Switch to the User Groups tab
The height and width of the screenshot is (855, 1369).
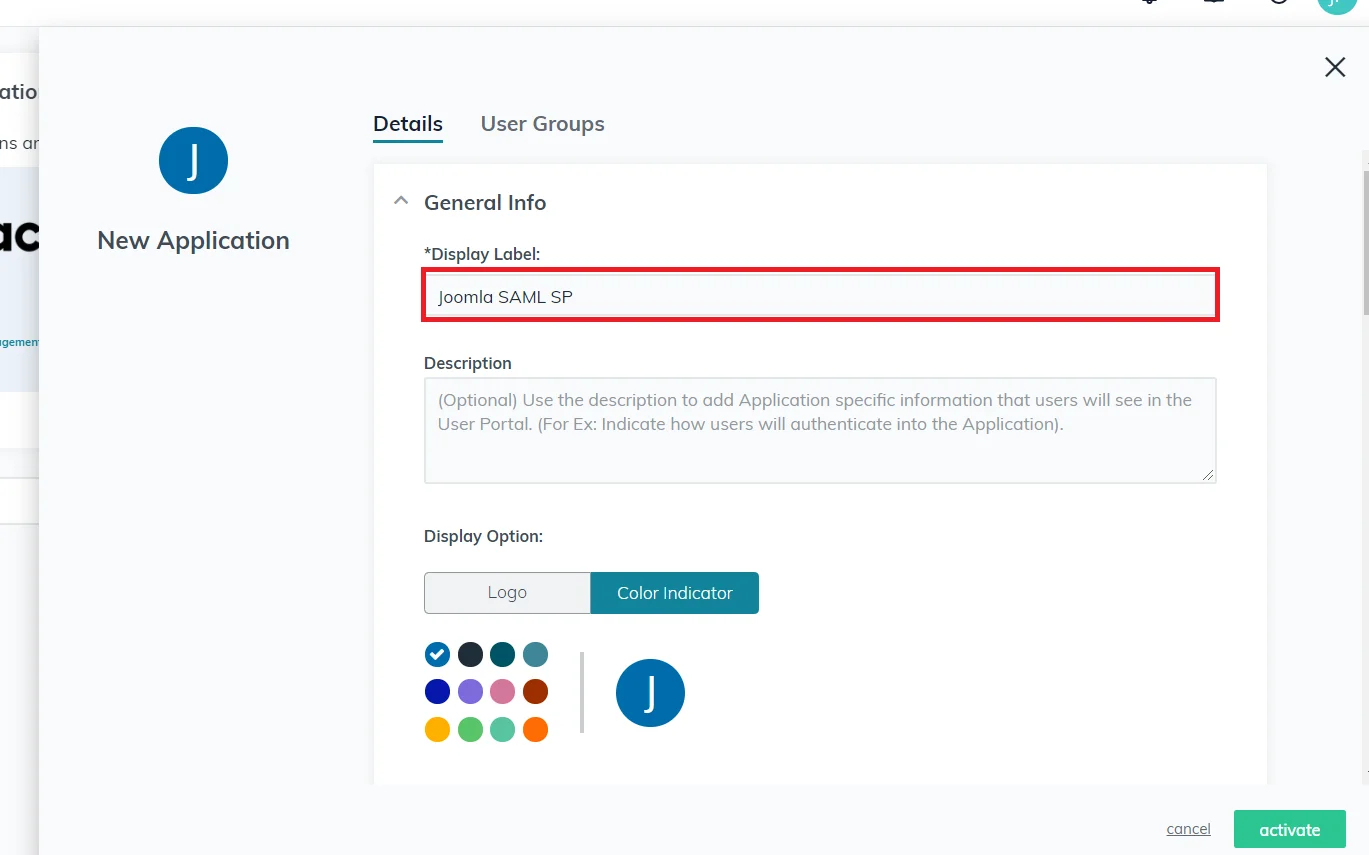click(x=542, y=124)
